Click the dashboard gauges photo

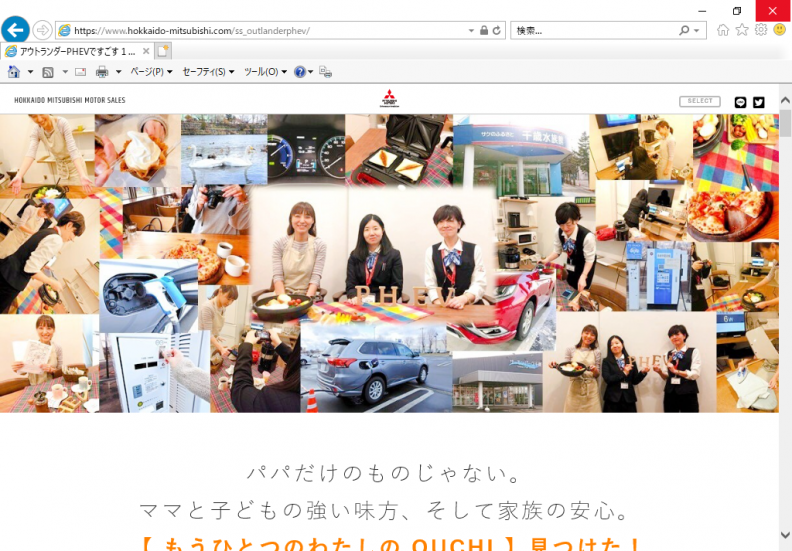pos(306,149)
